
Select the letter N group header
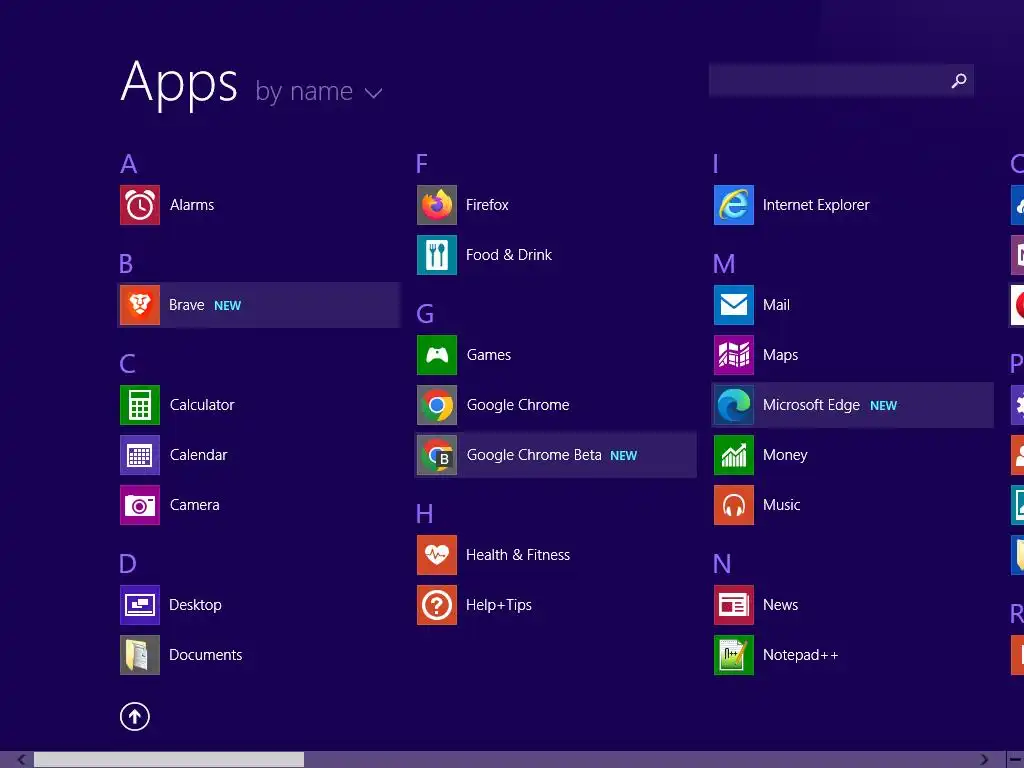click(x=722, y=564)
